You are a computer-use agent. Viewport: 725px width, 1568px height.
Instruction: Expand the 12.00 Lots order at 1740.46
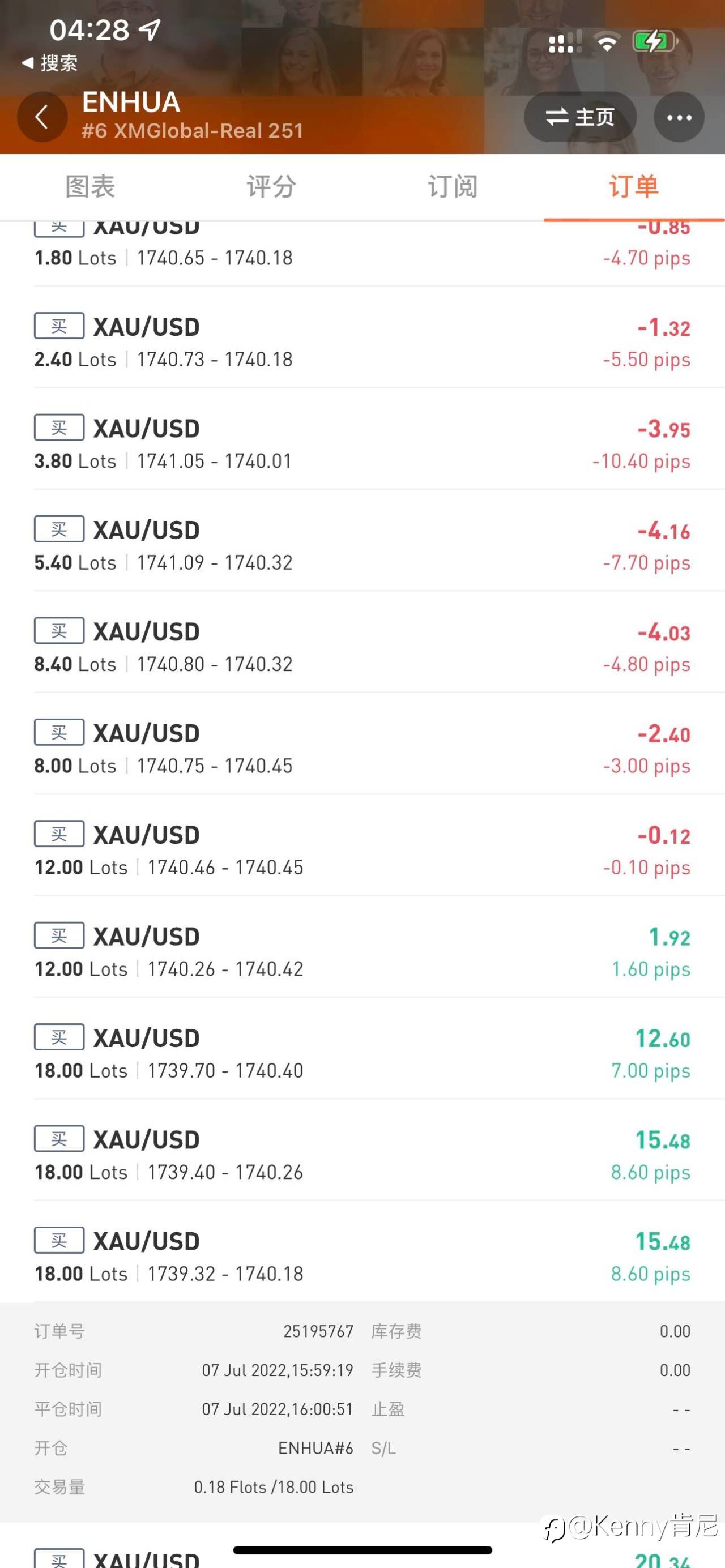click(363, 850)
